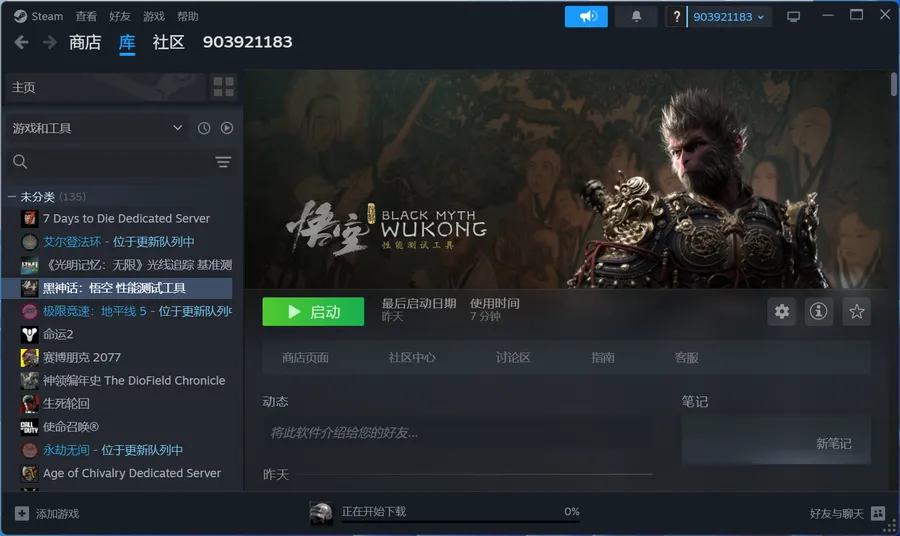Screen dimensions: 900x536
Task: Switch to the 社区 tab
Action: click(x=168, y=42)
